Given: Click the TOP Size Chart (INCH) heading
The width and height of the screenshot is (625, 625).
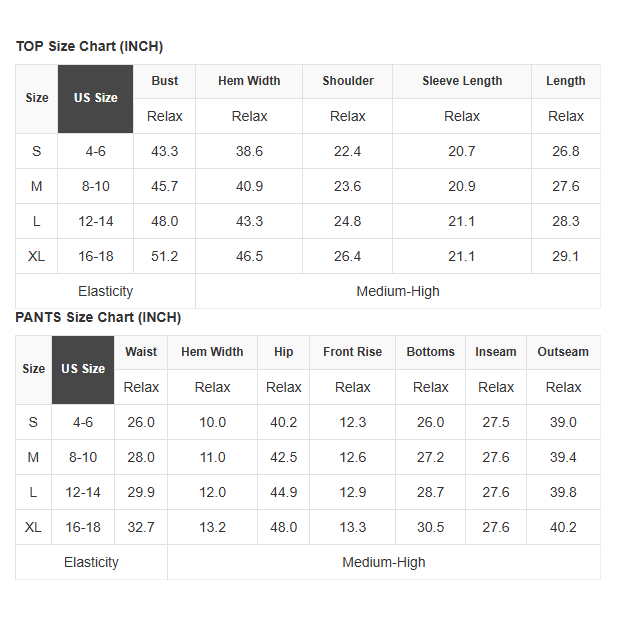Looking at the screenshot, I should pos(89,47).
